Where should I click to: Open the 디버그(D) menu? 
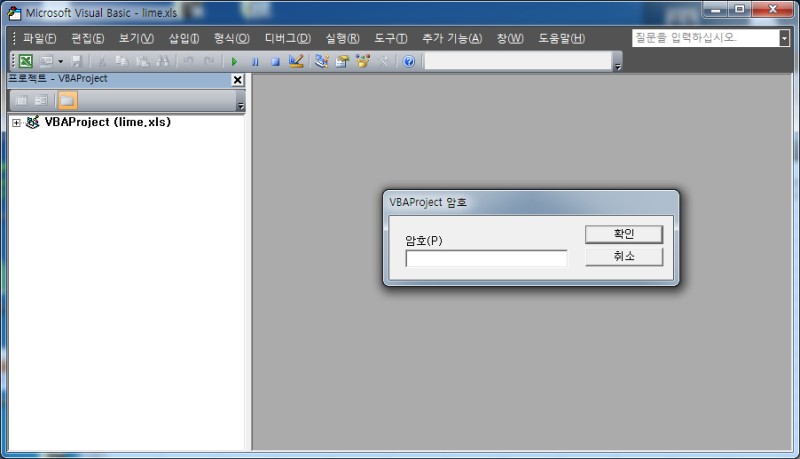coord(288,38)
